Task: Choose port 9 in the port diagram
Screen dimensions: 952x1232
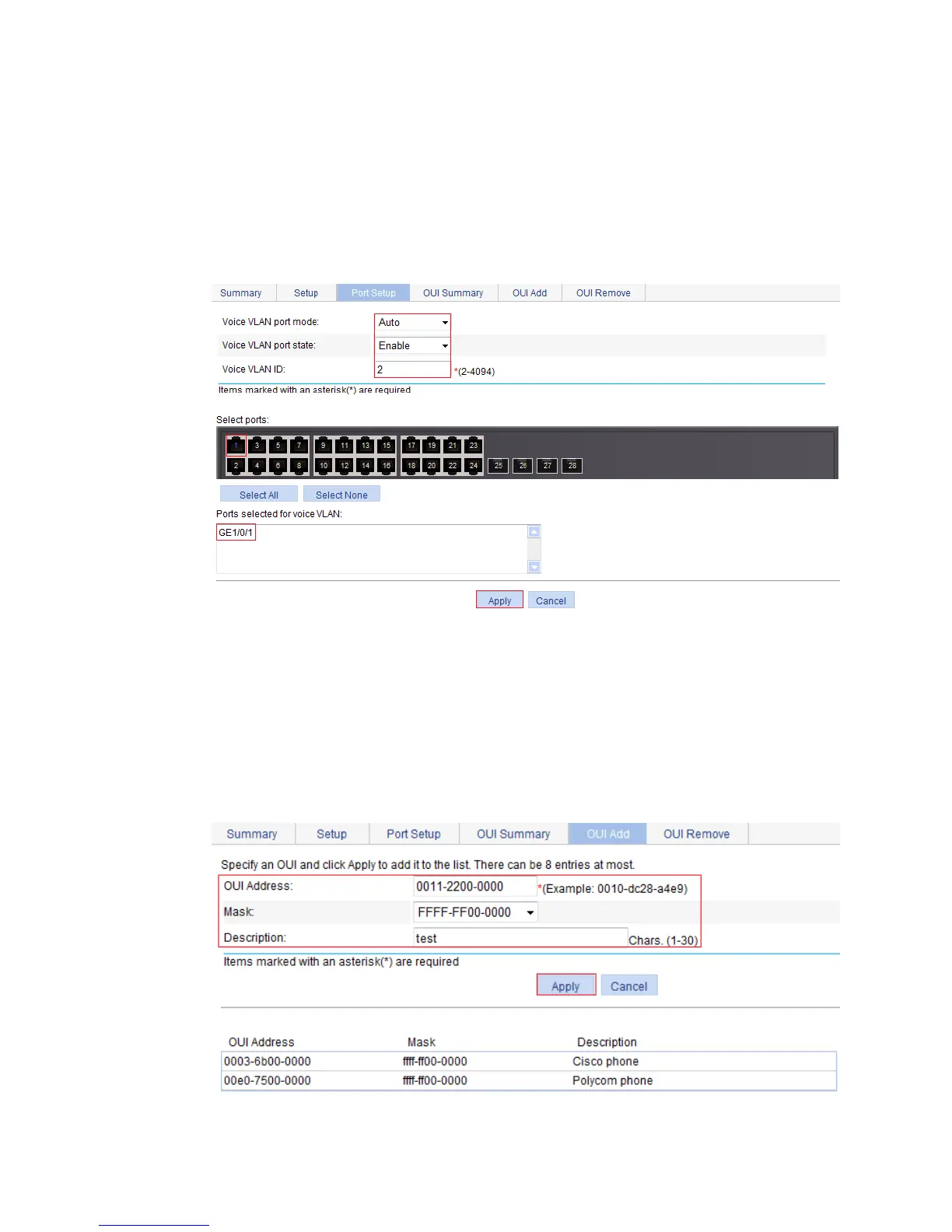Action: [x=324, y=446]
